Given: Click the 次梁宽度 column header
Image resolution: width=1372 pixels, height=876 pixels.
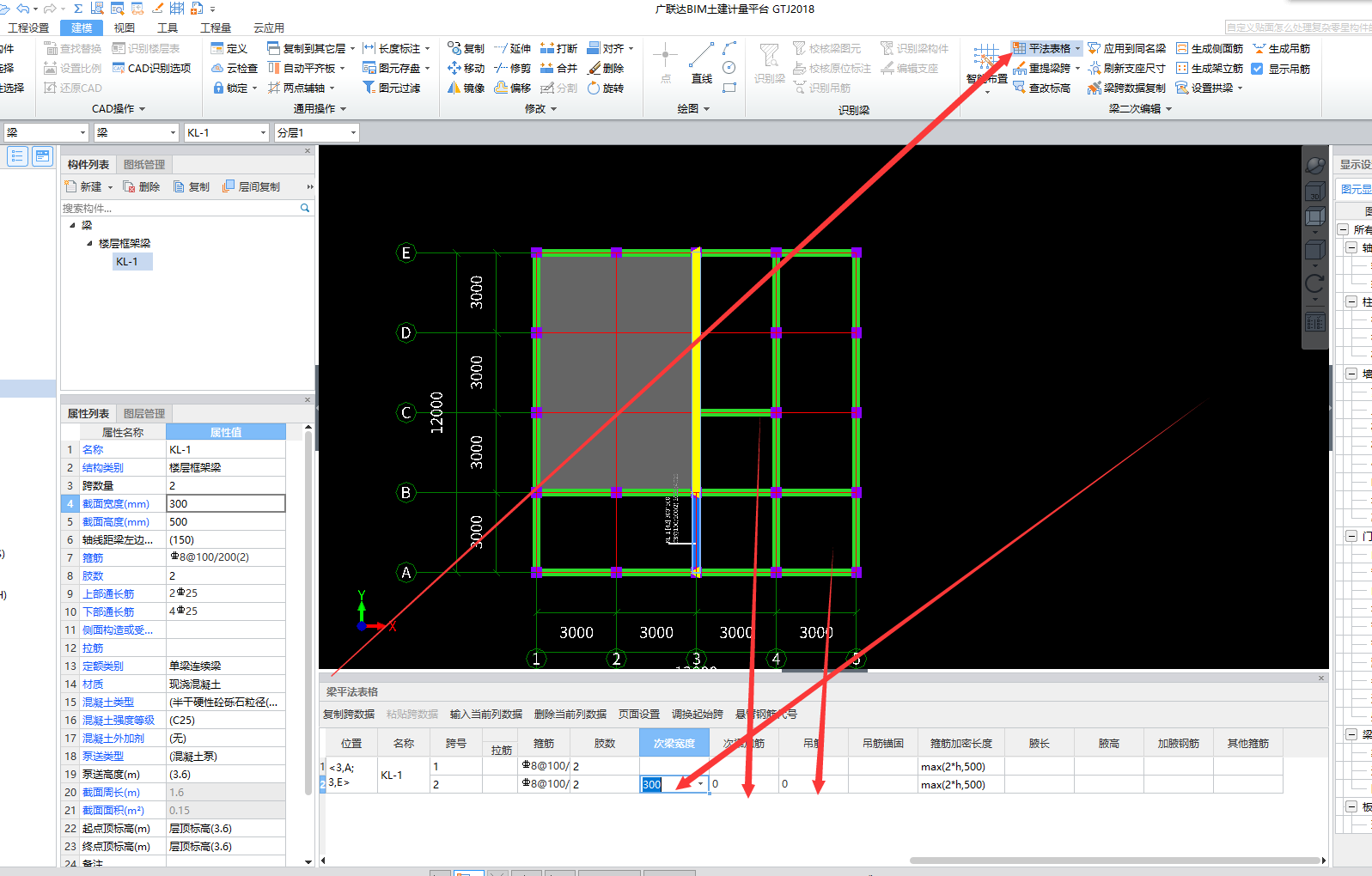Looking at the screenshot, I should [674, 743].
